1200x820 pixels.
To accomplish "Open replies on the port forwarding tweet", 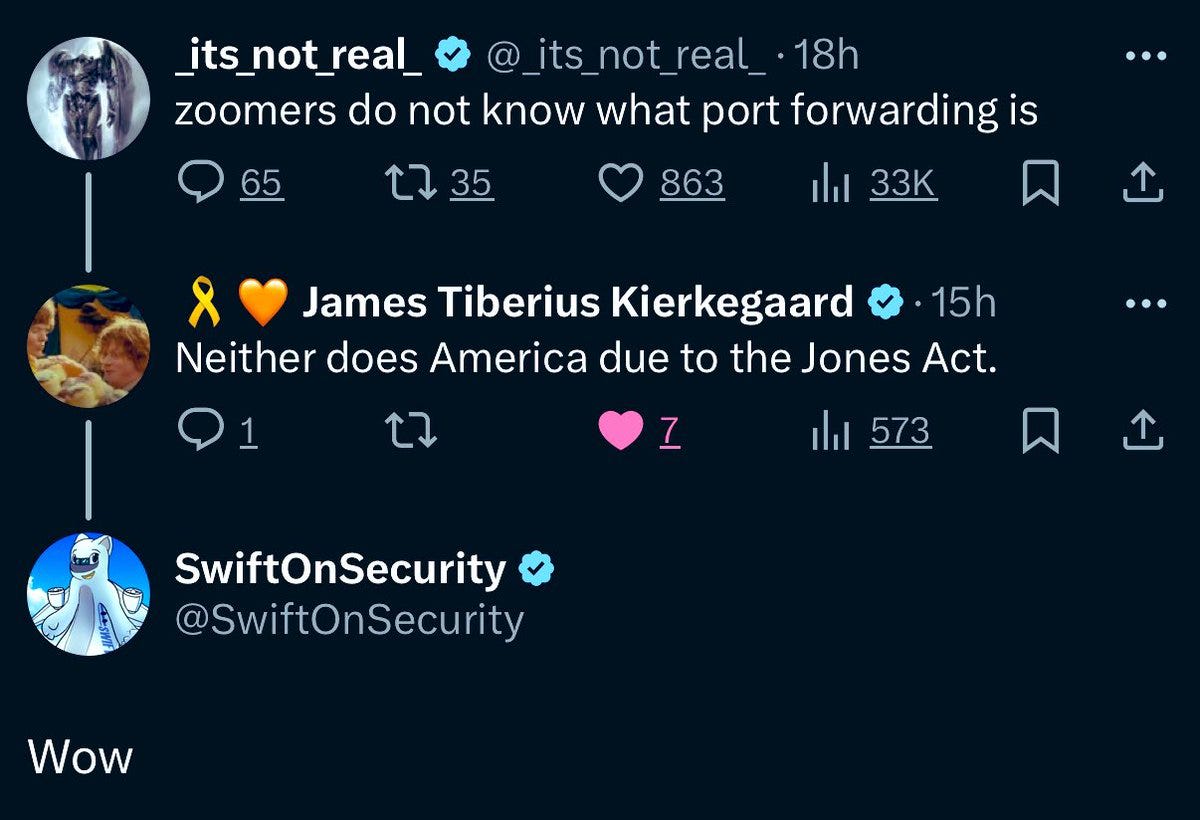I will pyautogui.click(x=230, y=183).
